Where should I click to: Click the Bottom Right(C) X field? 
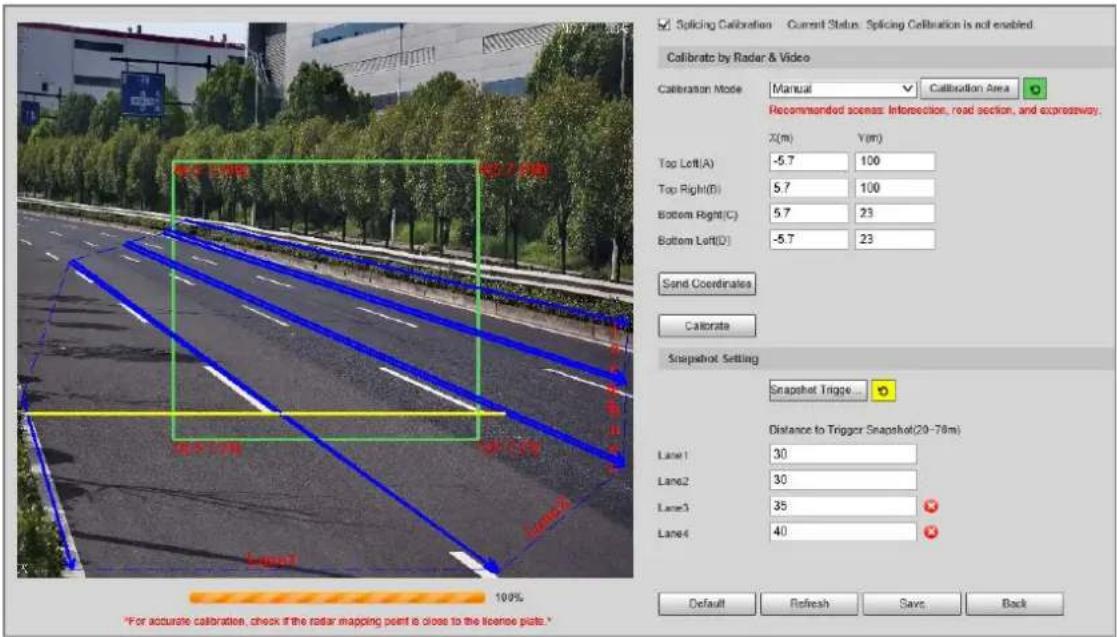[809, 213]
